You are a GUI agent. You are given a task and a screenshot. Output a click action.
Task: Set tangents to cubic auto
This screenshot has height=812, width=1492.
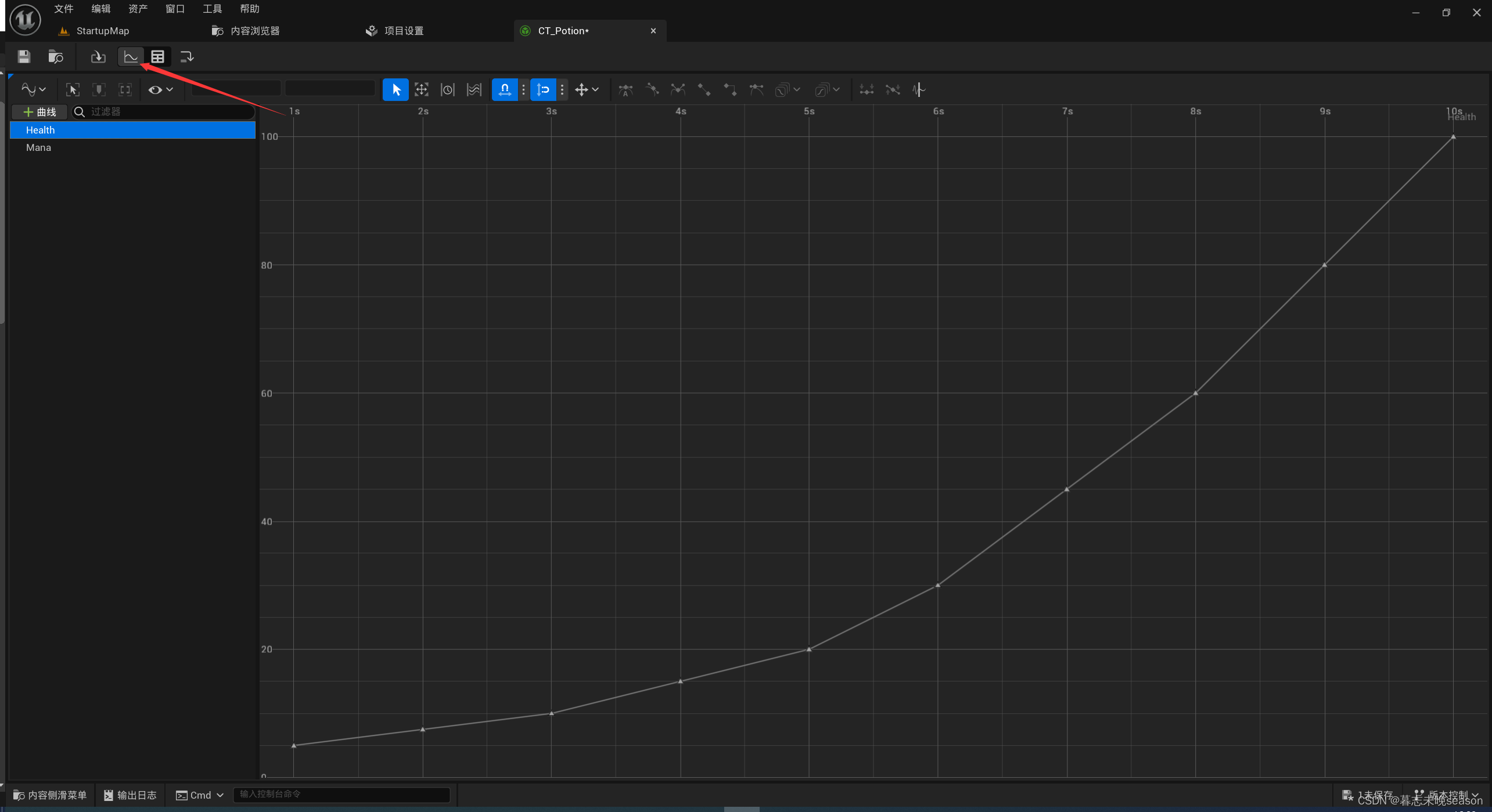625,89
